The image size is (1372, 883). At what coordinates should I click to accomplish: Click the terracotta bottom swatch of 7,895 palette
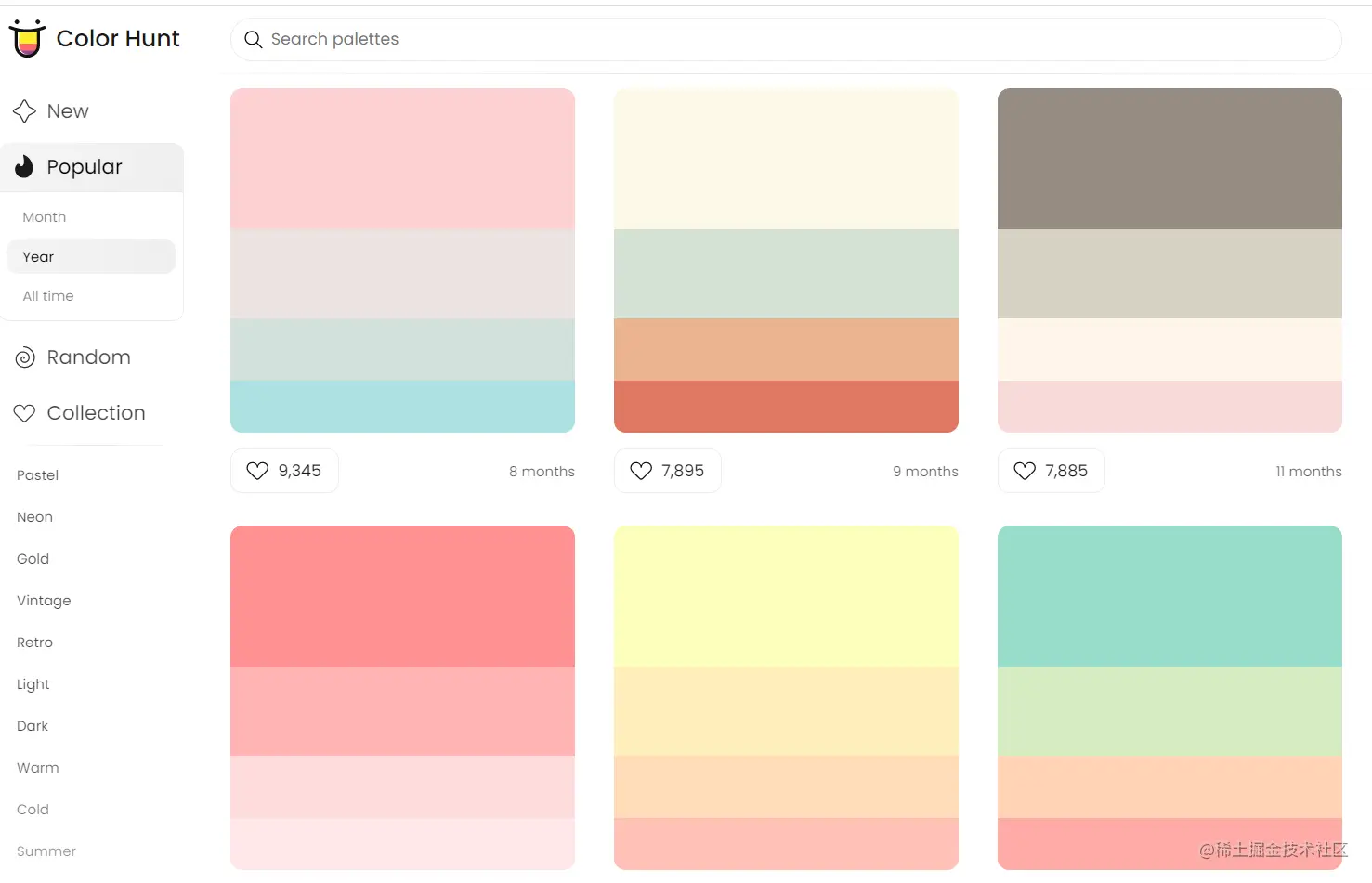click(786, 407)
